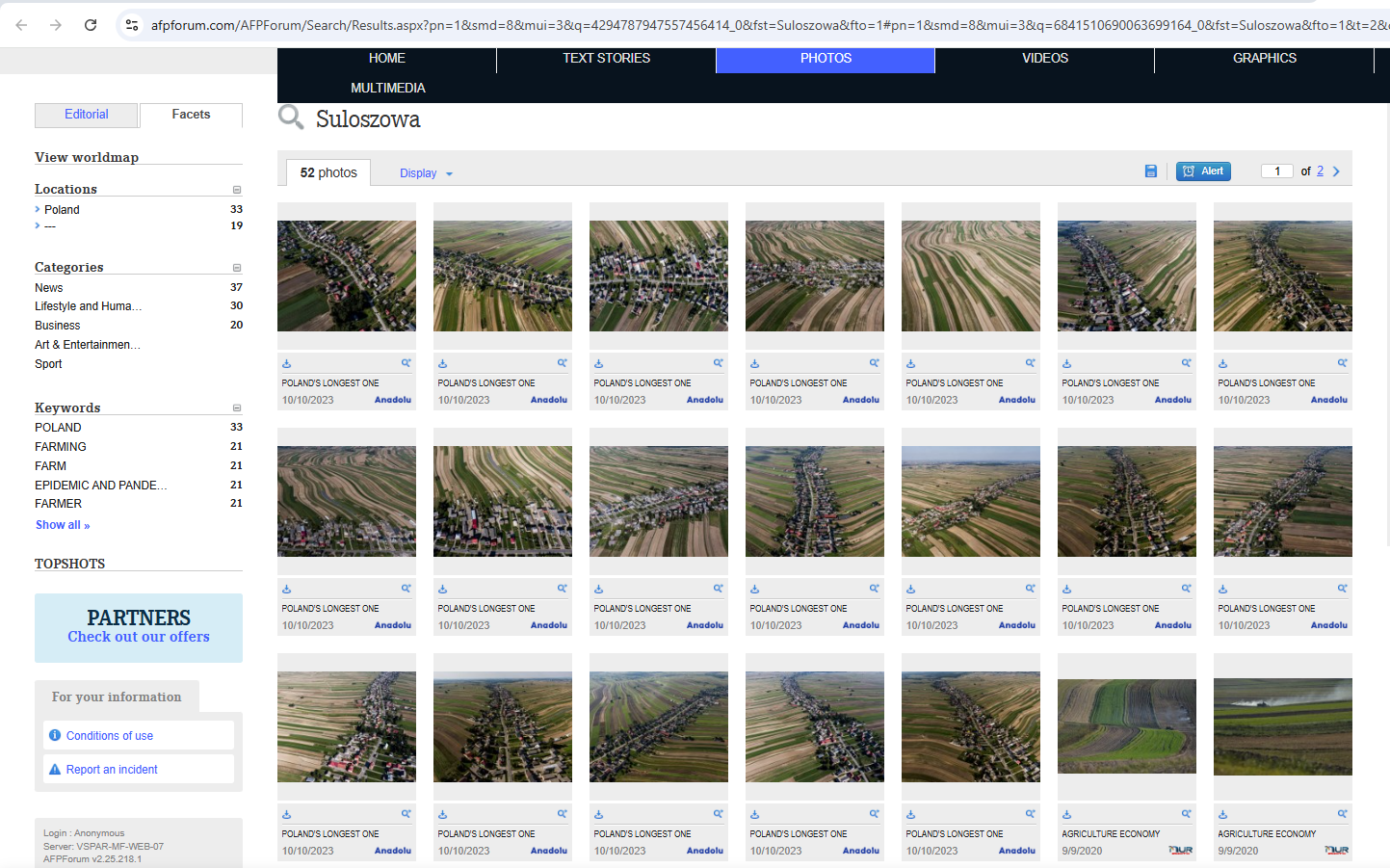Open the Display dropdown menu
This screenshot has height=868, width=1390.
(x=426, y=173)
